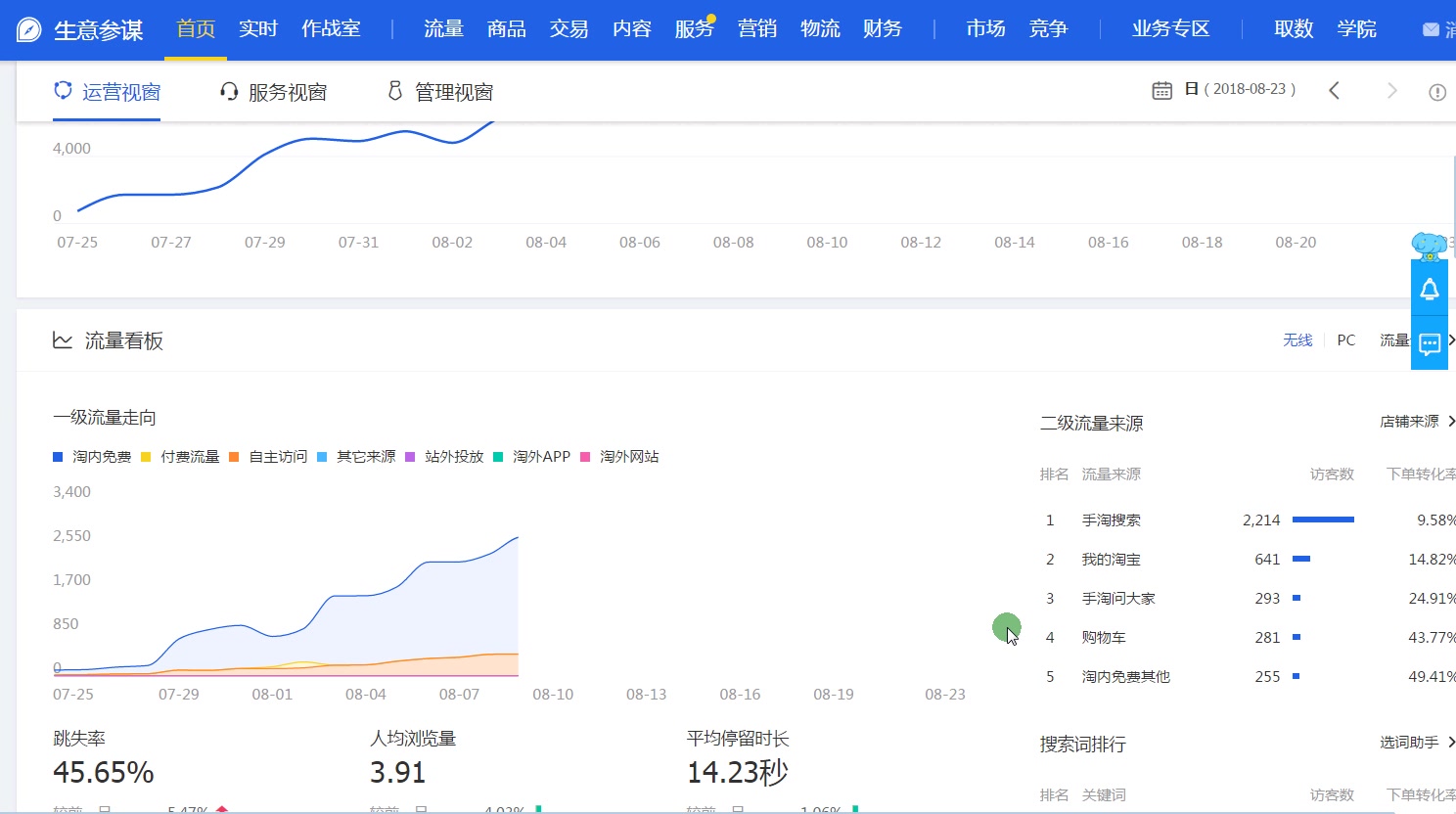Viewport: 1456px width, 814px height.
Task: Click 我的淘宝 visitor progress bar
Action: 1301,559
